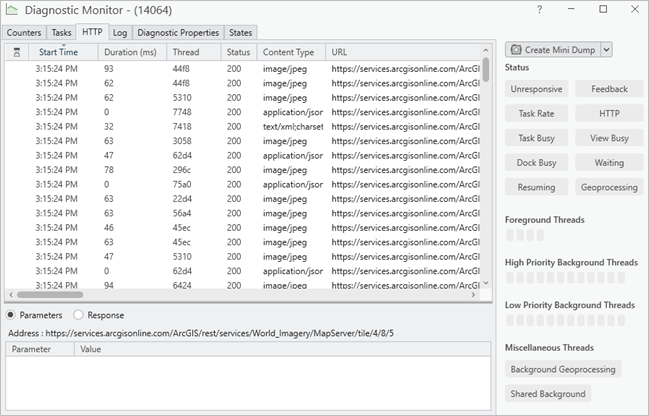Click the Diagnostic Monitor title bar icon
The image size is (649, 416).
pyautogui.click(x=12, y=9)
